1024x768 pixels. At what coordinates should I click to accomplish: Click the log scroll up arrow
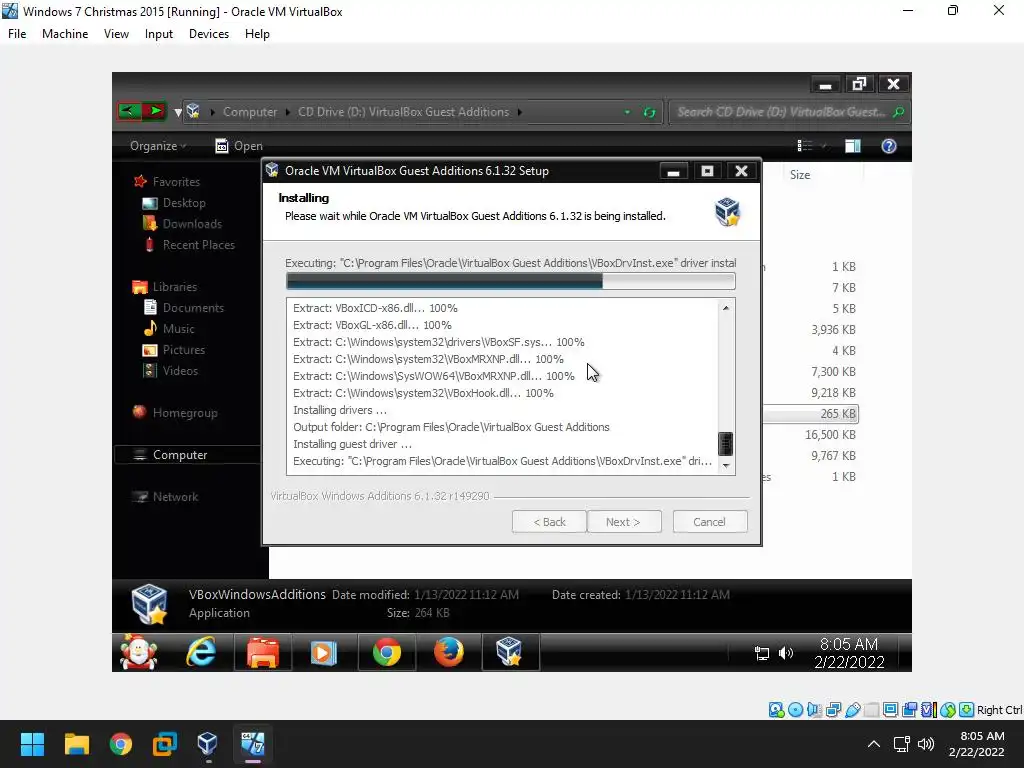click(726, 308)
